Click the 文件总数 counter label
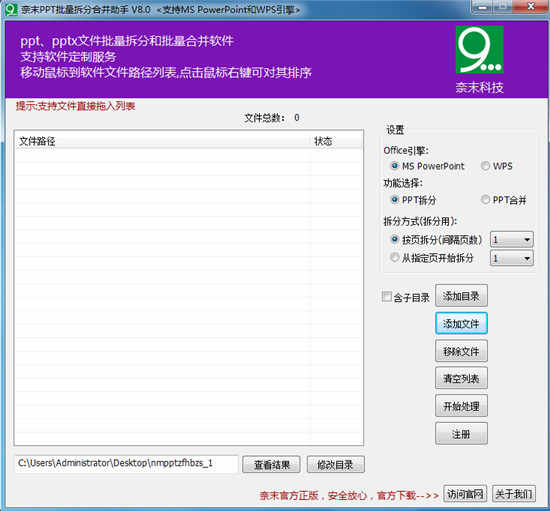550x511 pixels. click(x=272, y=118)
